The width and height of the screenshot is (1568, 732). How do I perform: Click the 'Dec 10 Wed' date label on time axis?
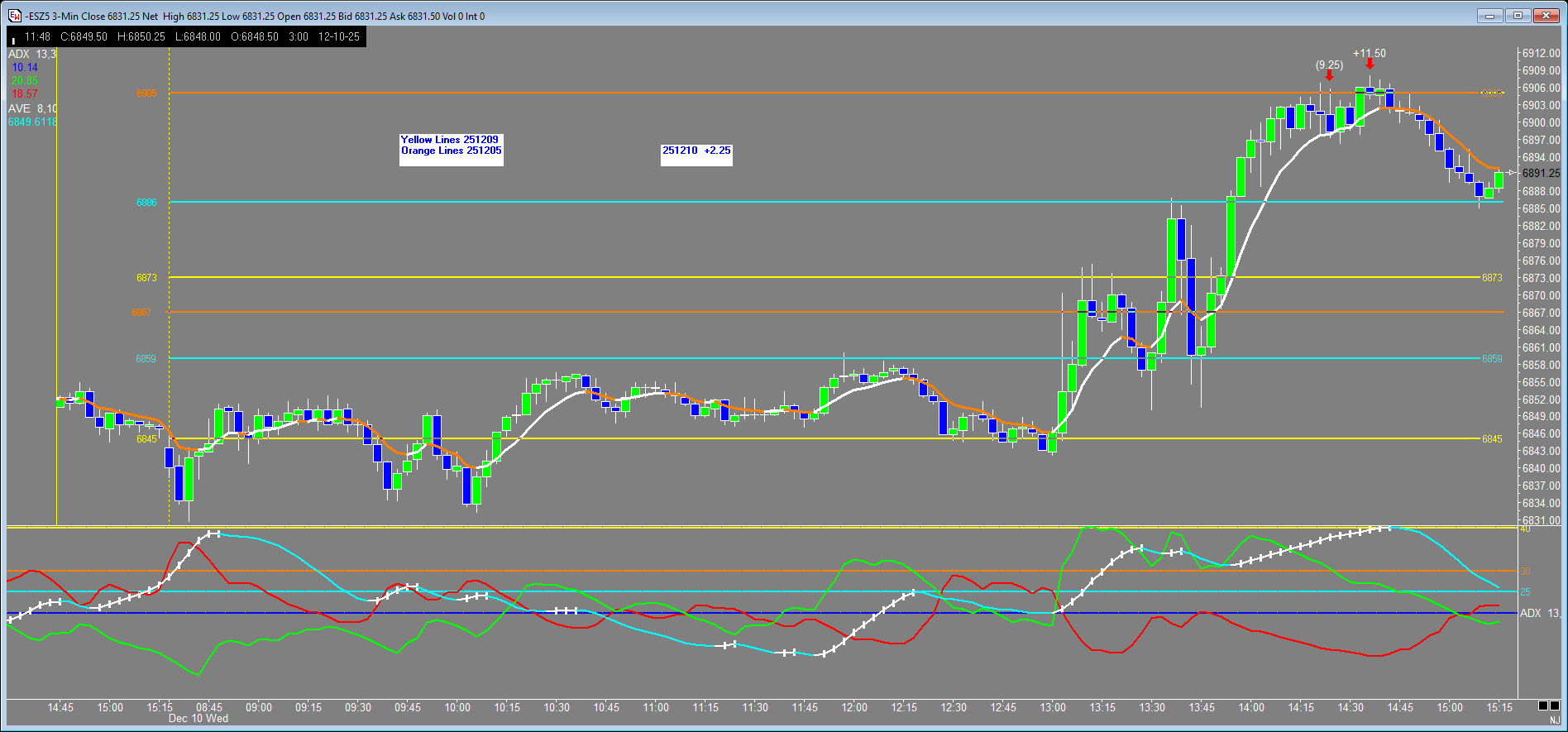point(198,719)
